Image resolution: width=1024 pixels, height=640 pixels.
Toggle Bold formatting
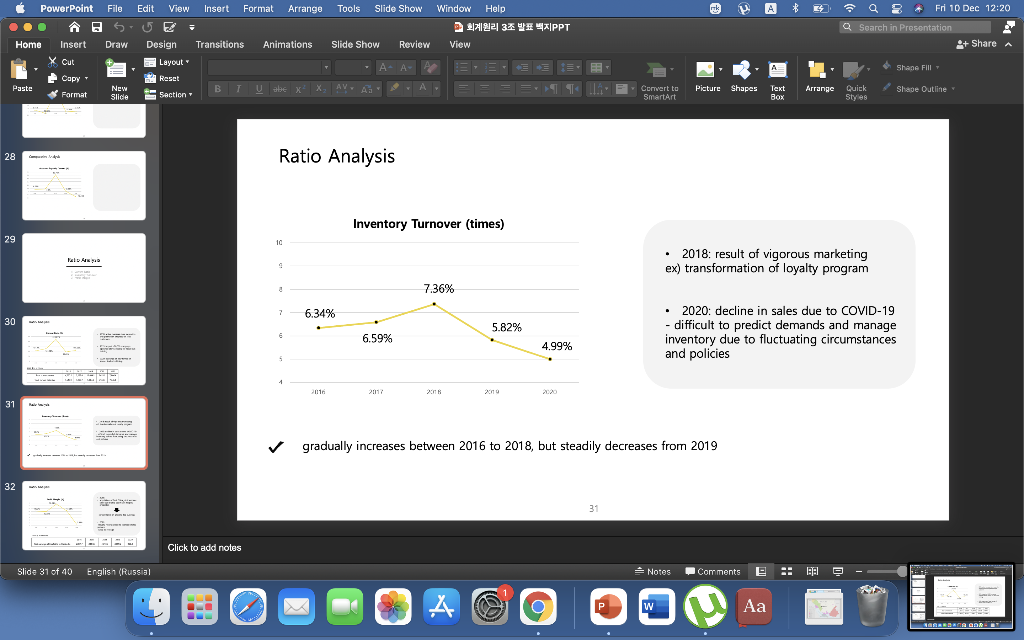tap(217, 89)
